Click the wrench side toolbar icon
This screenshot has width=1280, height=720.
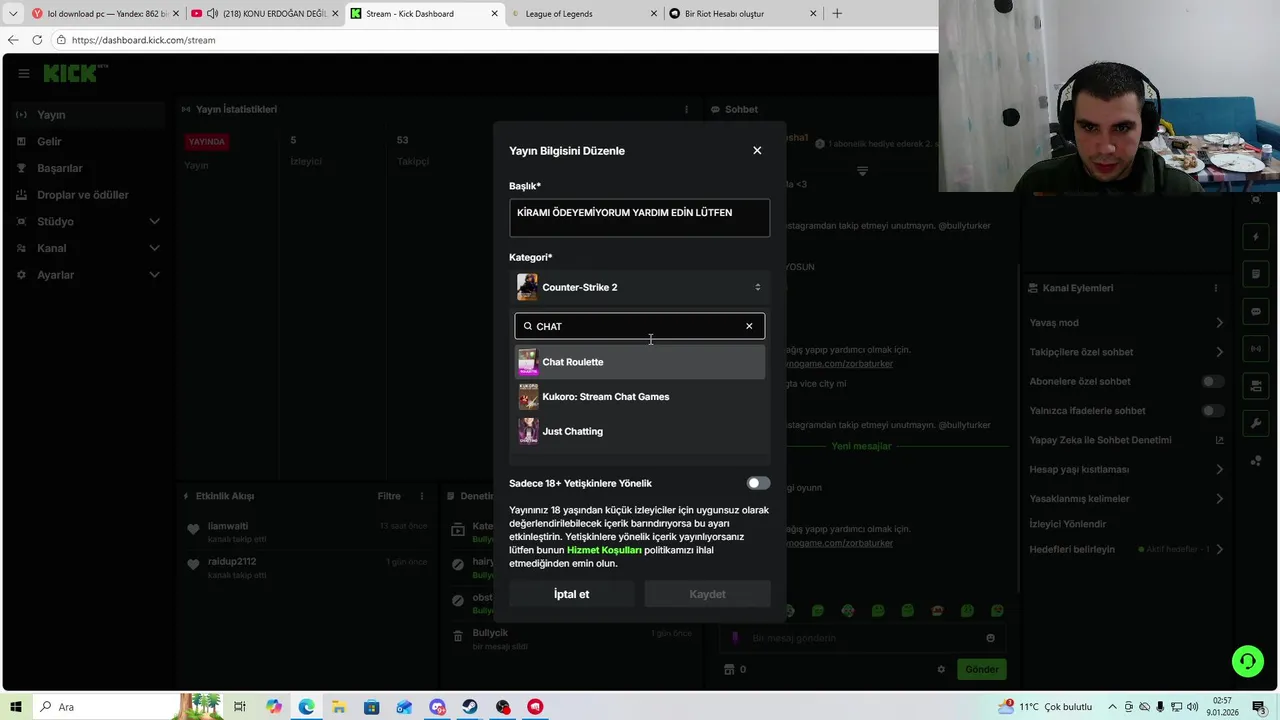pos(1256,423)
